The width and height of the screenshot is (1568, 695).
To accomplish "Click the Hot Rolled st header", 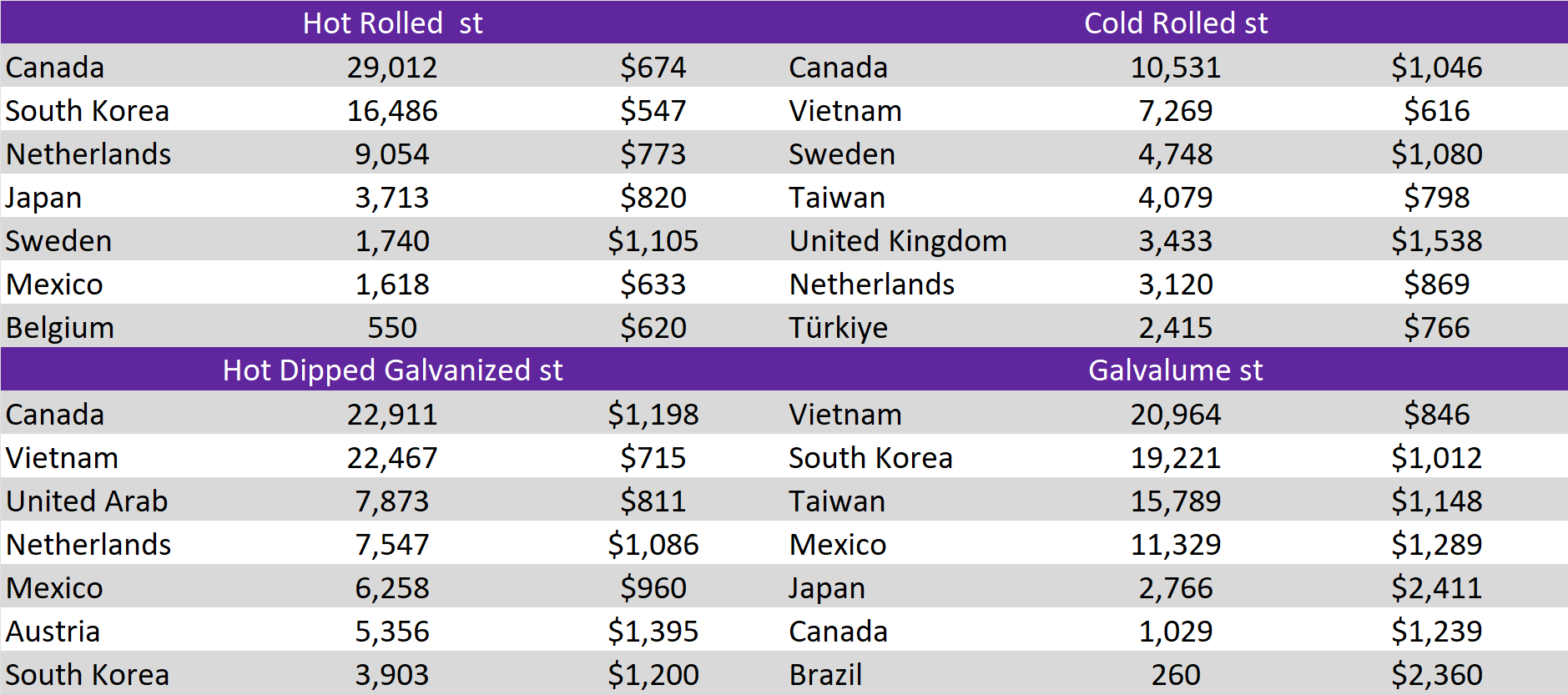I will [x=392, y=23].
